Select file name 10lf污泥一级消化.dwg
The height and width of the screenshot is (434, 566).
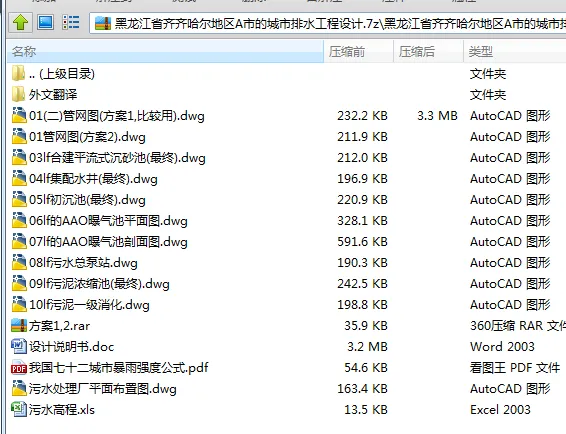89,305
